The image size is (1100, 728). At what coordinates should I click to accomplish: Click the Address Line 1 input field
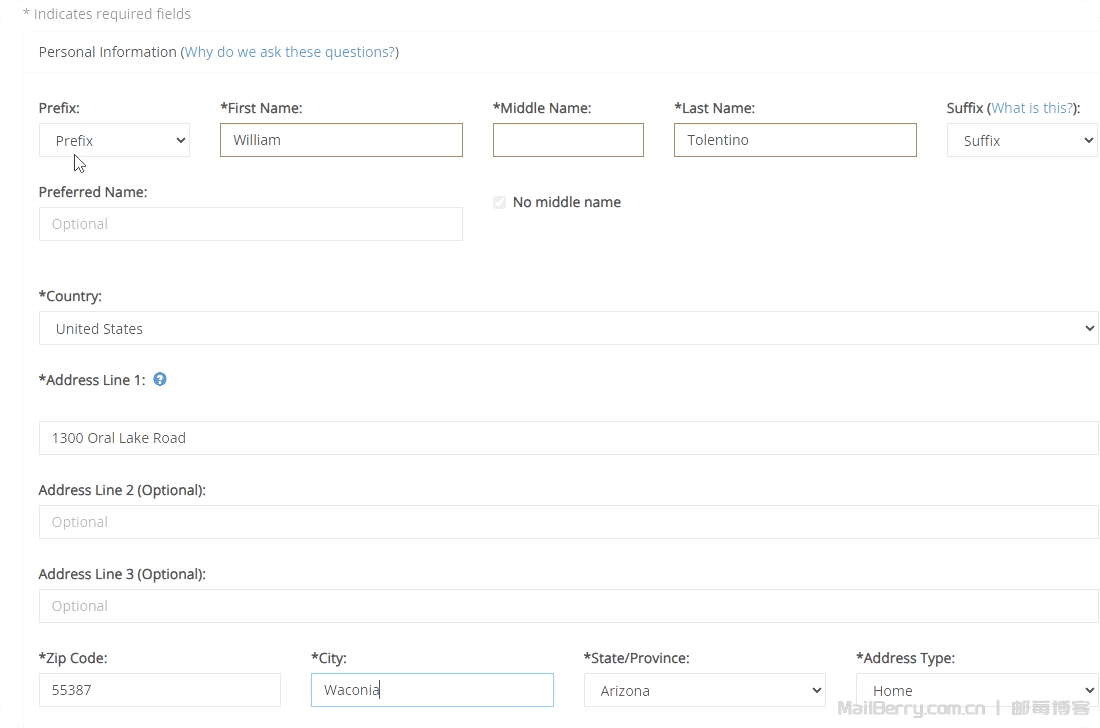click(568, 438)
